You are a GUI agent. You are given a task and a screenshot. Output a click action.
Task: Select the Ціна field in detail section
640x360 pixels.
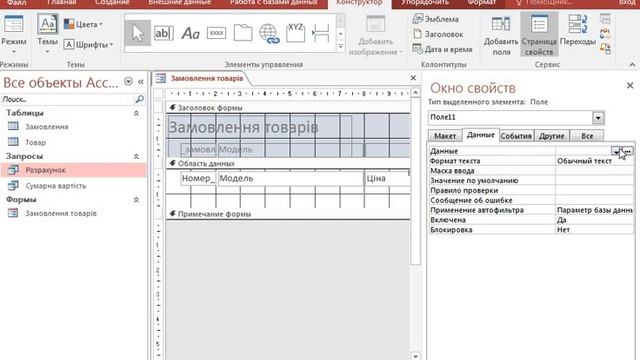pyautogui.click(x=387, y=178)
